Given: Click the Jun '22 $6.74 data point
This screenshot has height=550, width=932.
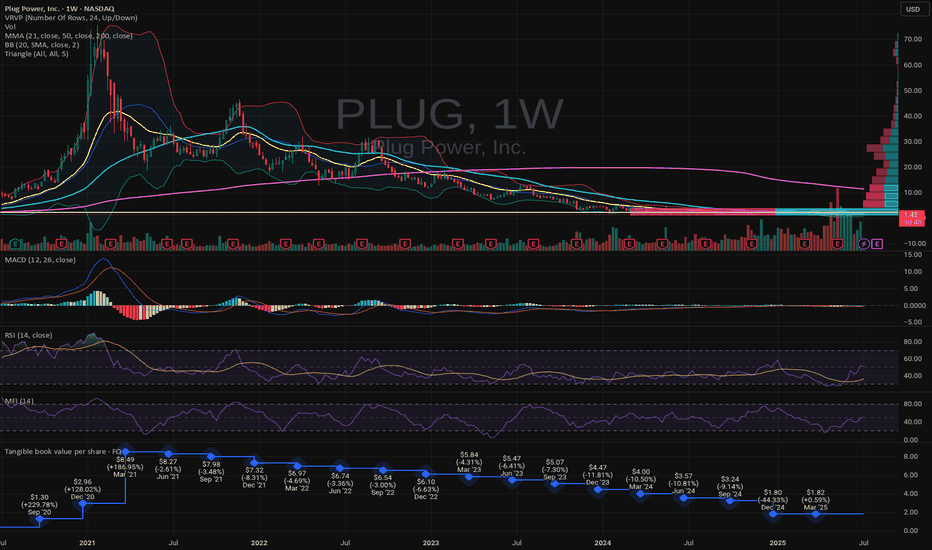Looking at the screenshot, I should 340,469.
